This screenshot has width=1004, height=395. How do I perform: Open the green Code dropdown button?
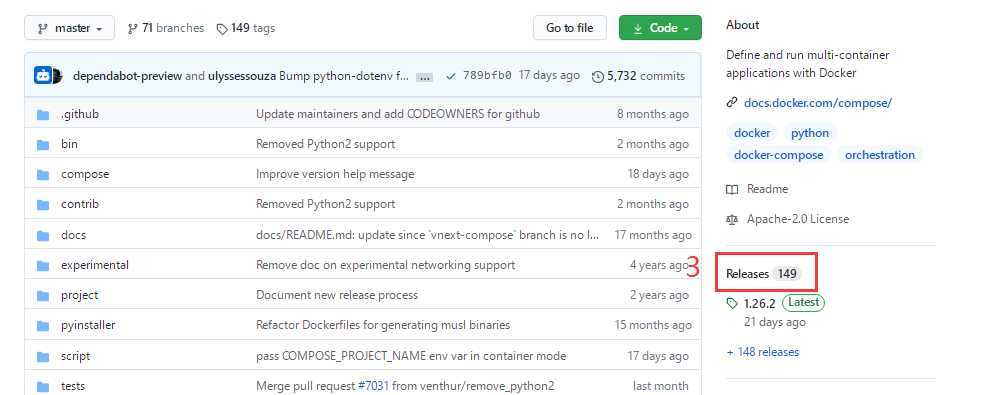click(660, 28)
